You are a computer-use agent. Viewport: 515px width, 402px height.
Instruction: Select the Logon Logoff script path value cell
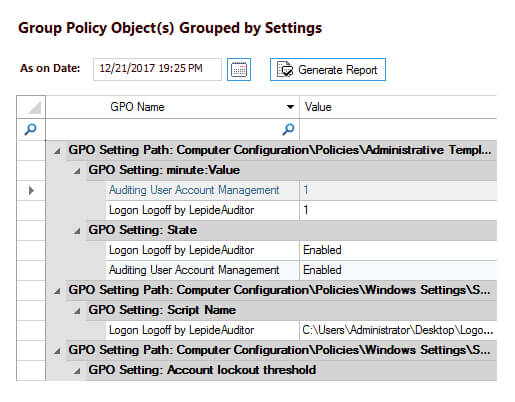(x=398, y=330)
